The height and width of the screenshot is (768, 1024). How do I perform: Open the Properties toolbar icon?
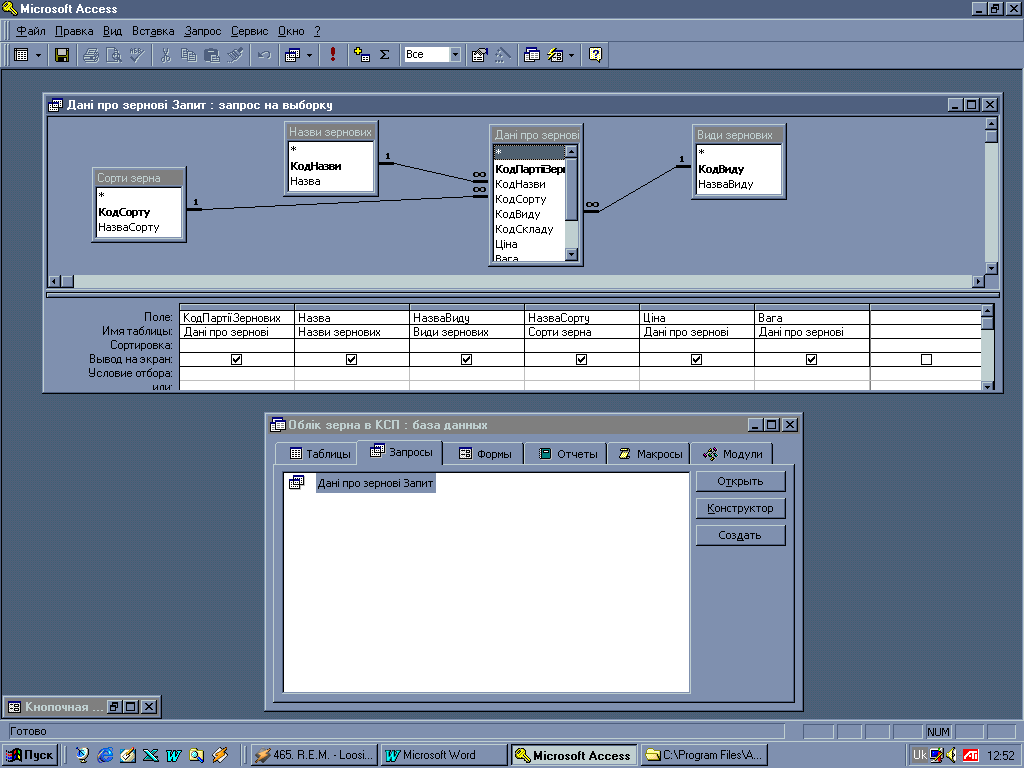[x=479, y=55]
